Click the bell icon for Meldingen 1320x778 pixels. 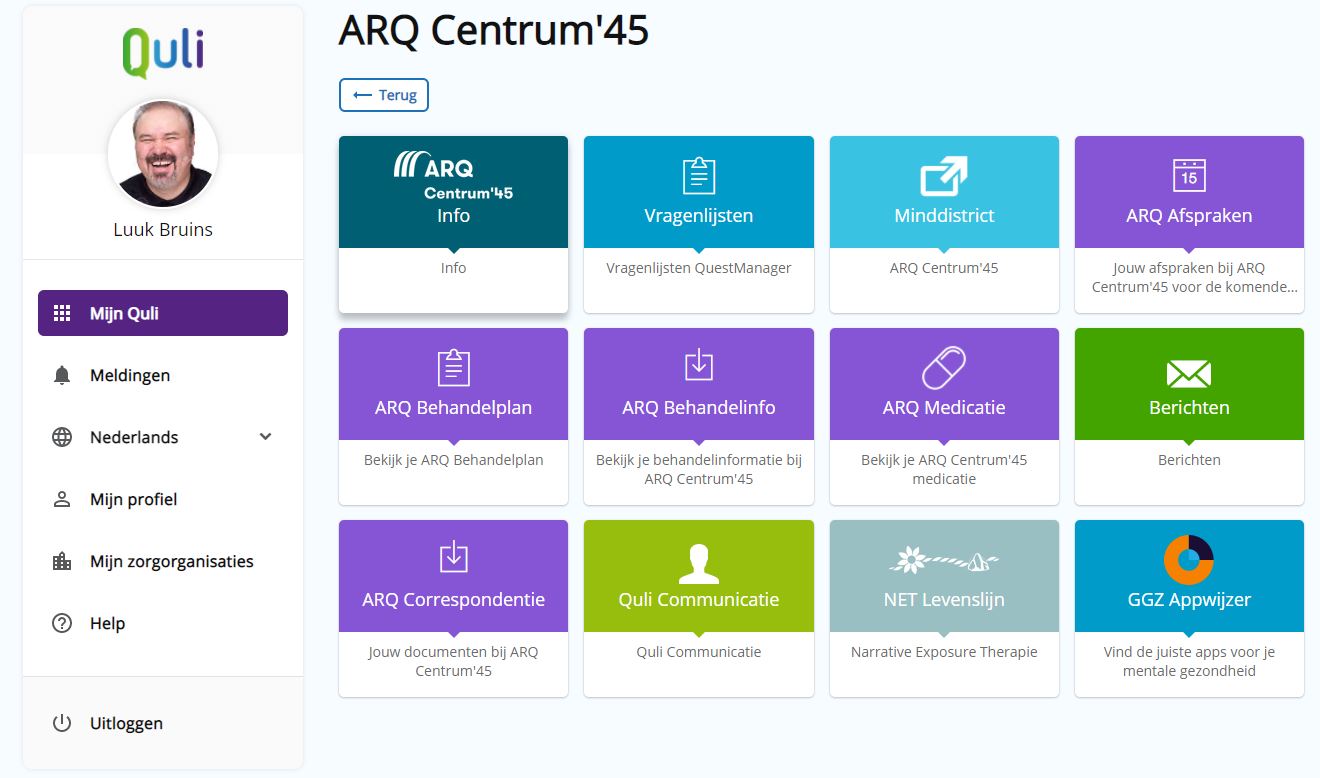point(62,375)
